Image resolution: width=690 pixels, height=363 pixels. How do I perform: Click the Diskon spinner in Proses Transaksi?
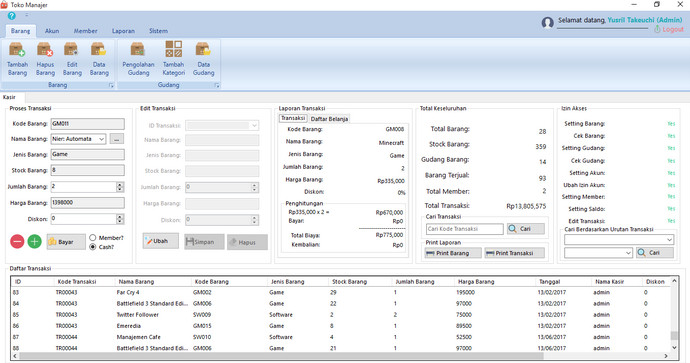(x=120, y=219)
